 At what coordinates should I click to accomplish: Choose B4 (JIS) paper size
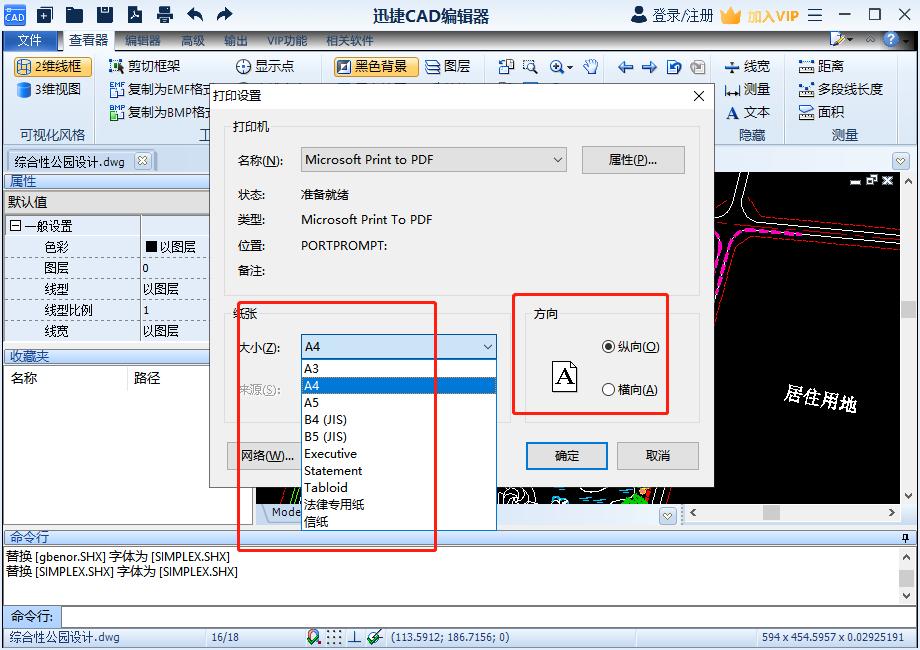tap(398, 419)
